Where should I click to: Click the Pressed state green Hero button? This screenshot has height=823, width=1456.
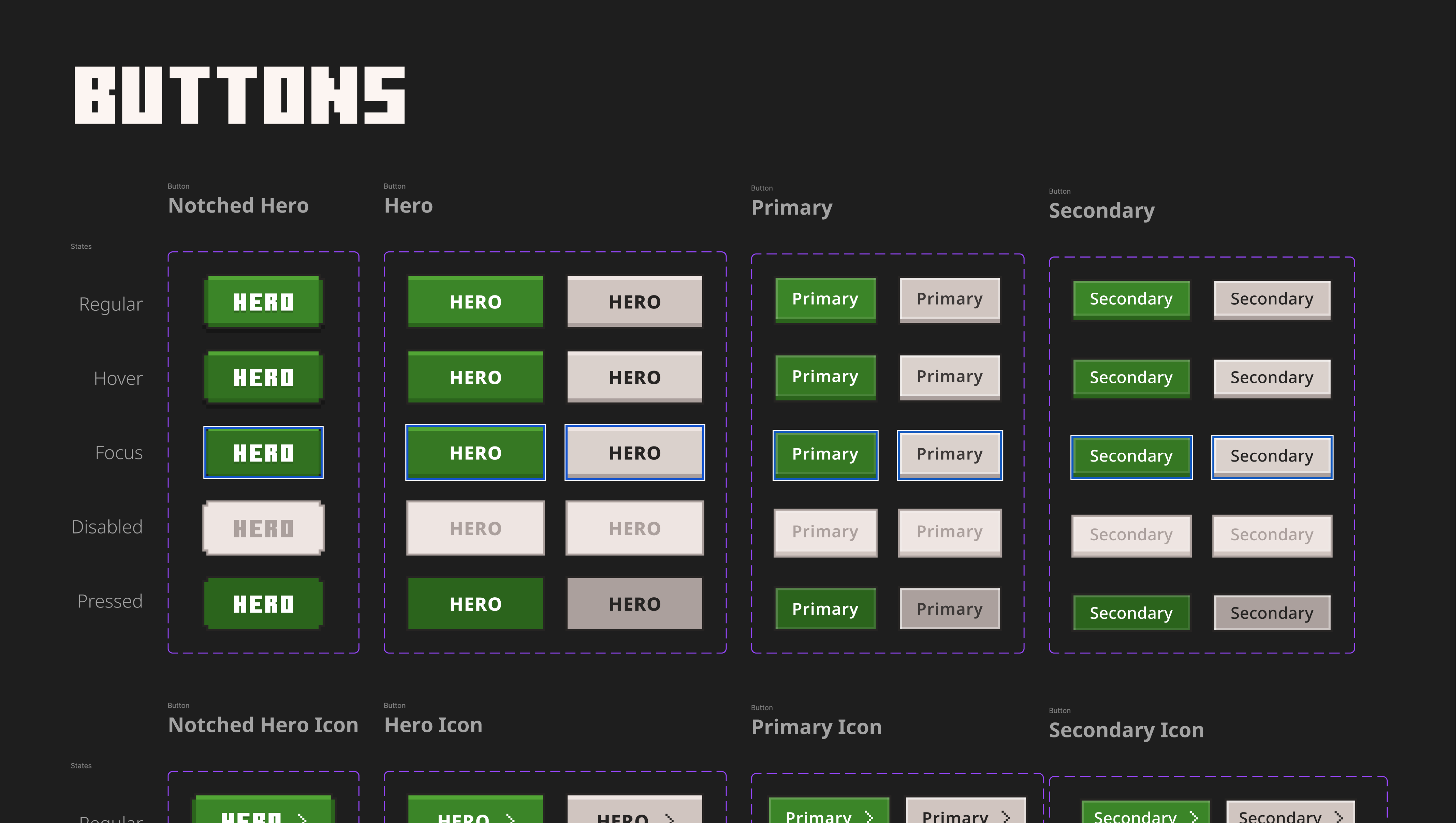[475, 604]
